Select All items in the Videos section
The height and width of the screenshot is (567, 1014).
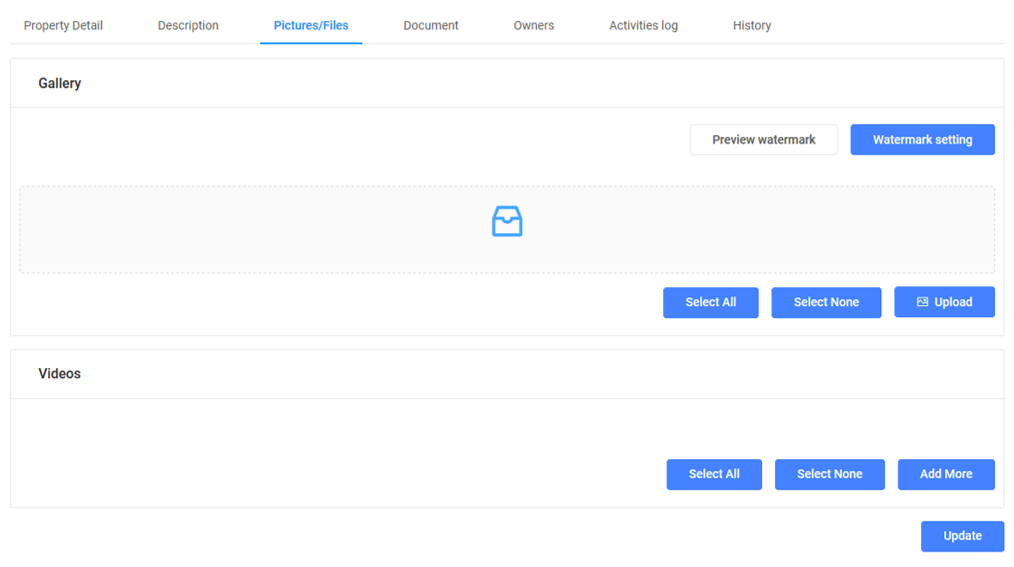[714, 474]
